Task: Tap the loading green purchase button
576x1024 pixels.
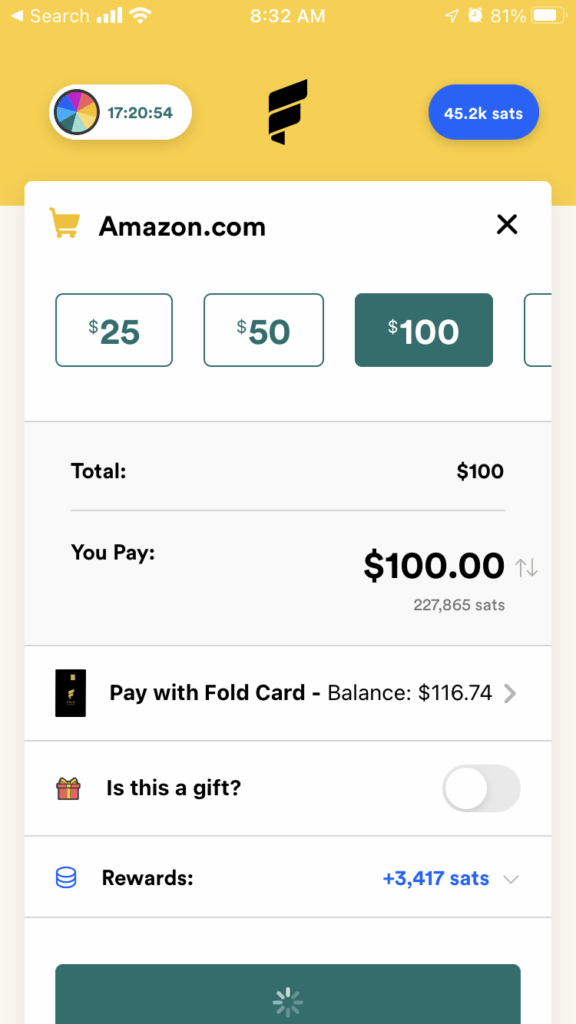Action: click(288, 994)
